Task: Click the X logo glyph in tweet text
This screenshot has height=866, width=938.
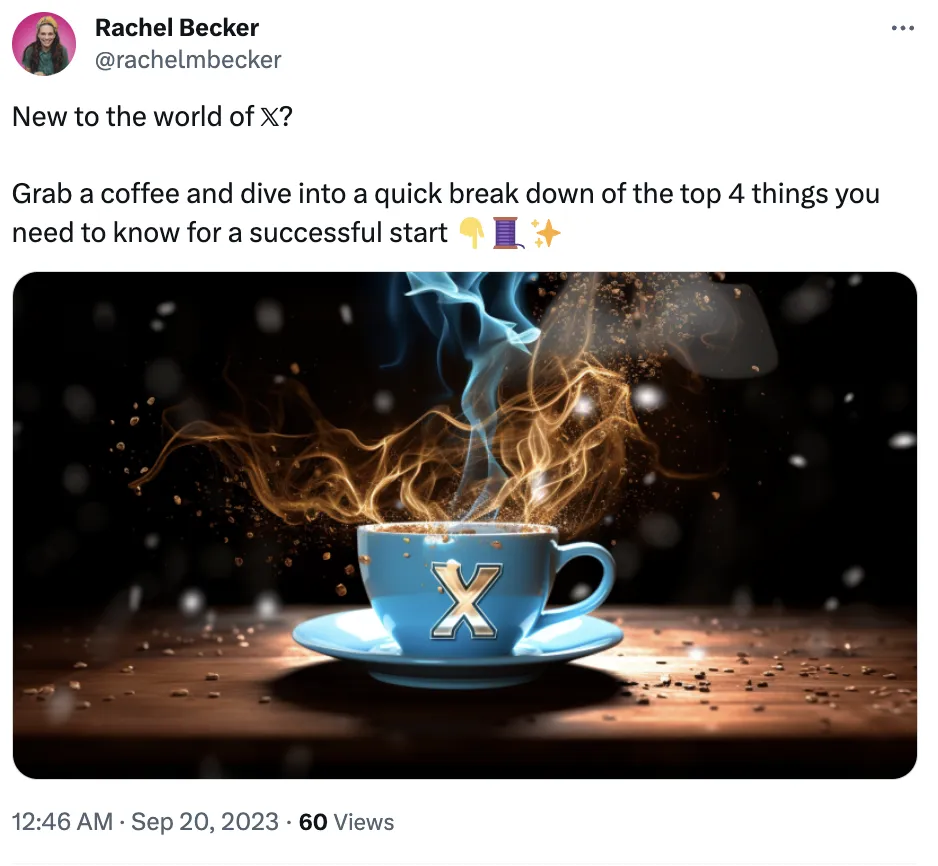Action: [267, 117]
